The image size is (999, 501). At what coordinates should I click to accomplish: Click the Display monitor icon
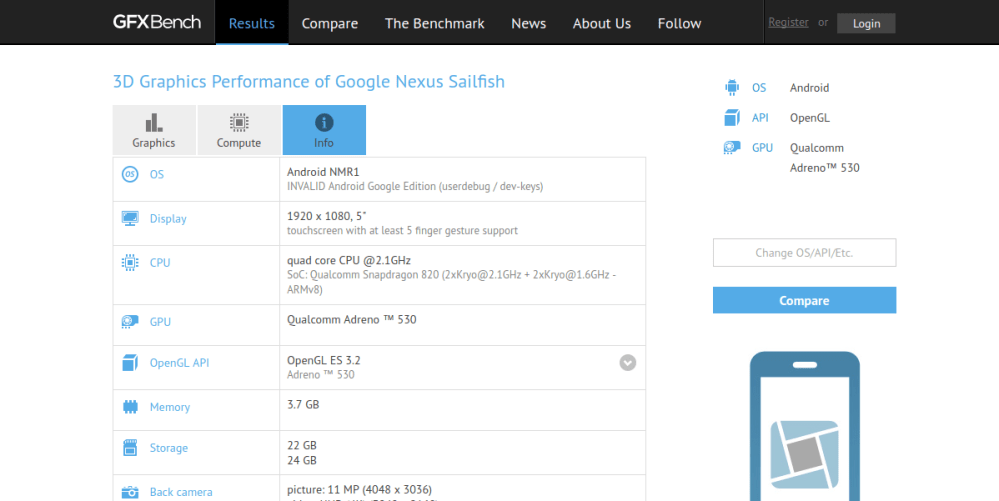click(130, 219)
